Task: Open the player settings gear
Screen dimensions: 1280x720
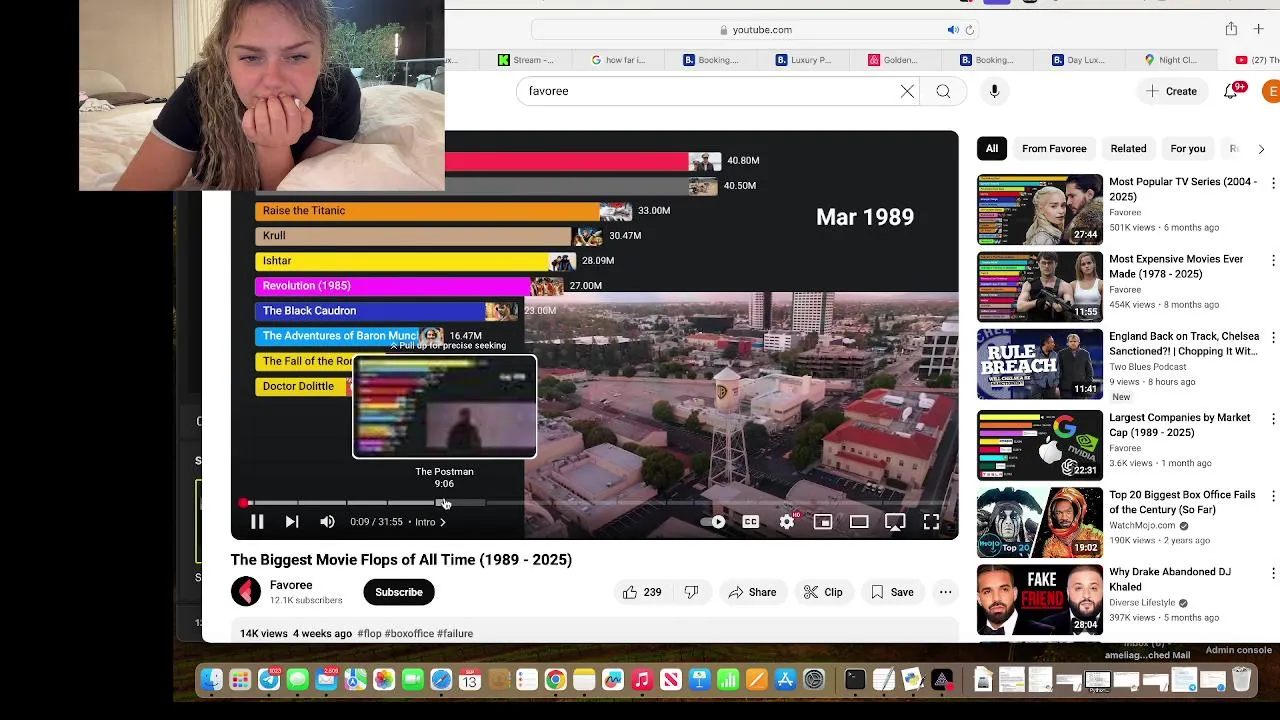Action: pos(787,522)
